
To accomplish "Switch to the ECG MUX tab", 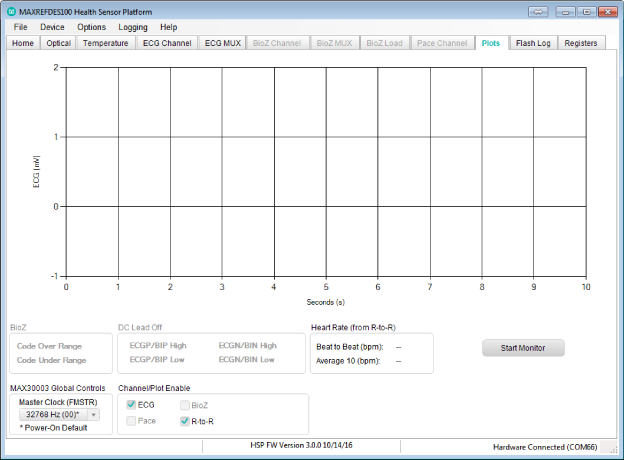I will [223, 43].
